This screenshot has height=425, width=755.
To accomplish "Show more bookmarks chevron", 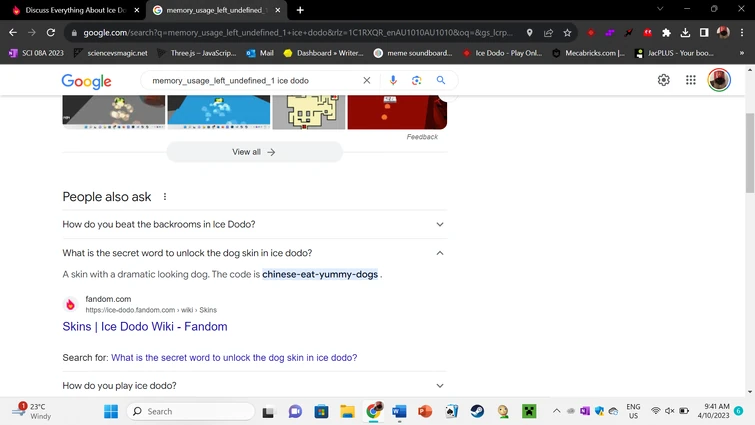I will [742, 53].
